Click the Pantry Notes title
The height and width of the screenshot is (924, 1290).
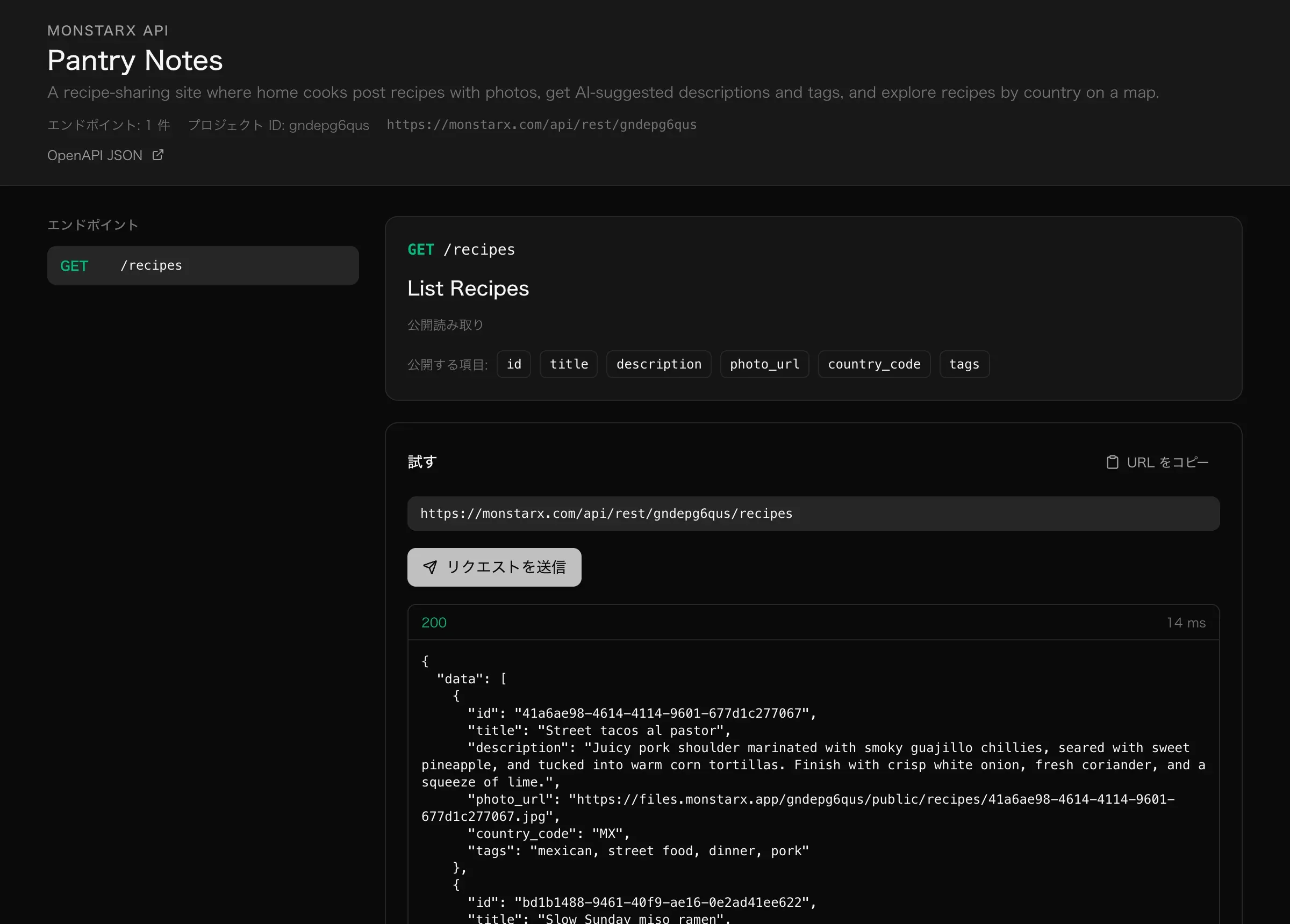(x=135, y=60)
